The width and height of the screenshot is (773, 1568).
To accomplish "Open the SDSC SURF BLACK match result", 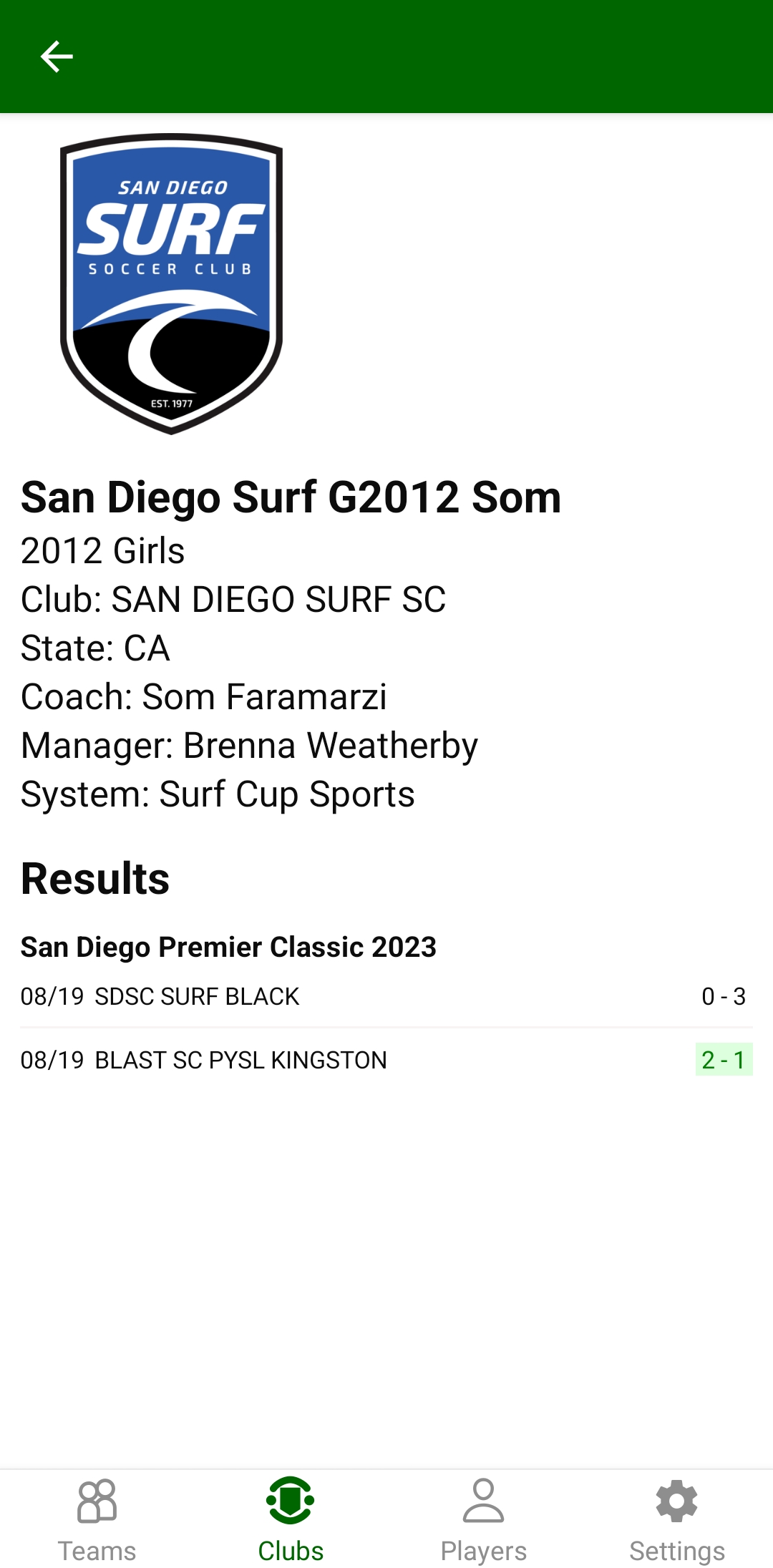I will [x=197, y=996].
